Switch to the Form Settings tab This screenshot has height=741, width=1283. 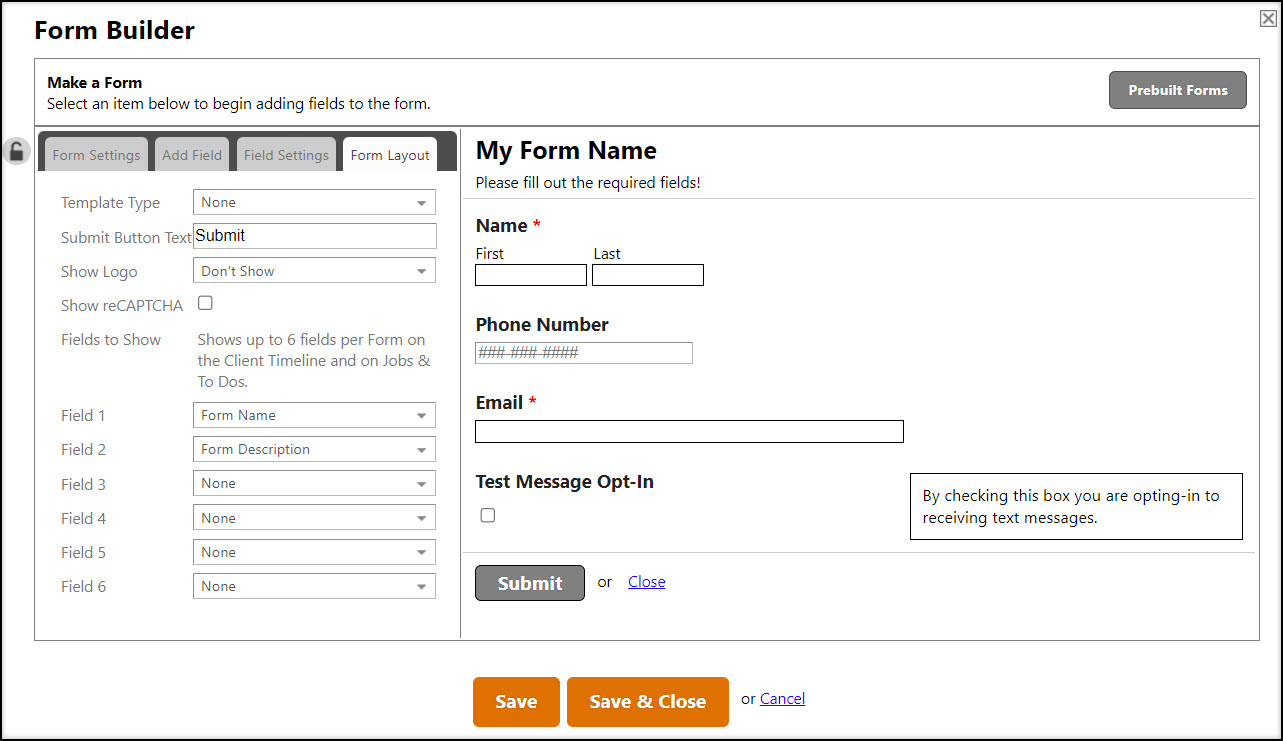point(95,154)
